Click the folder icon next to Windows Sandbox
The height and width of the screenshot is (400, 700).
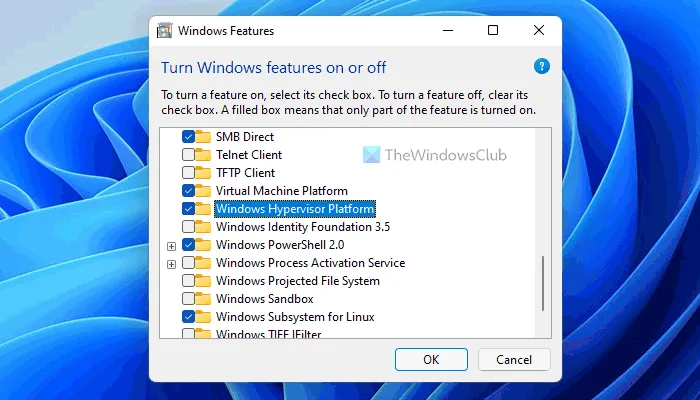(x=204, y=299)
